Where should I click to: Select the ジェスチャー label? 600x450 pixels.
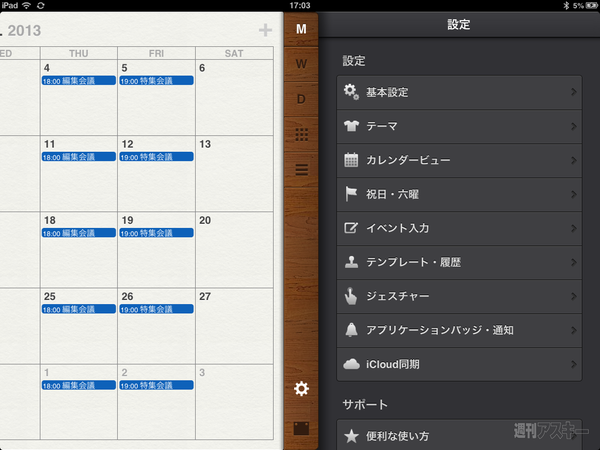tap(398, 296)
